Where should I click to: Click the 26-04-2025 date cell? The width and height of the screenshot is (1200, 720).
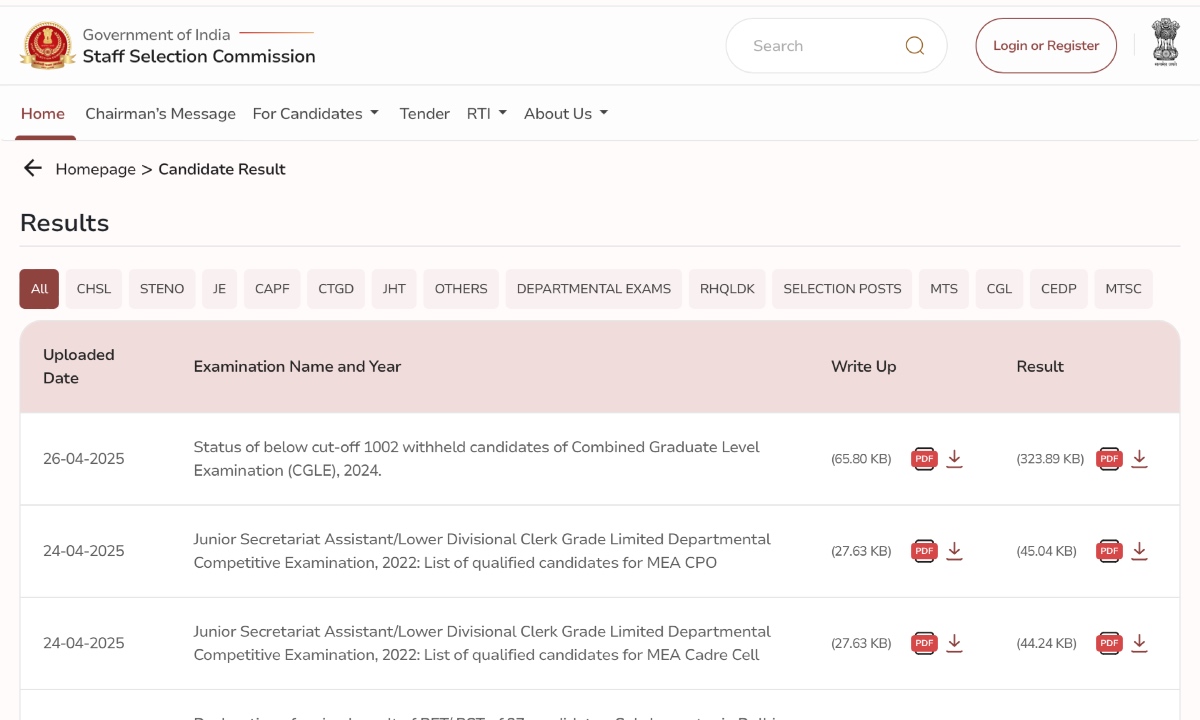coord(84,459)
